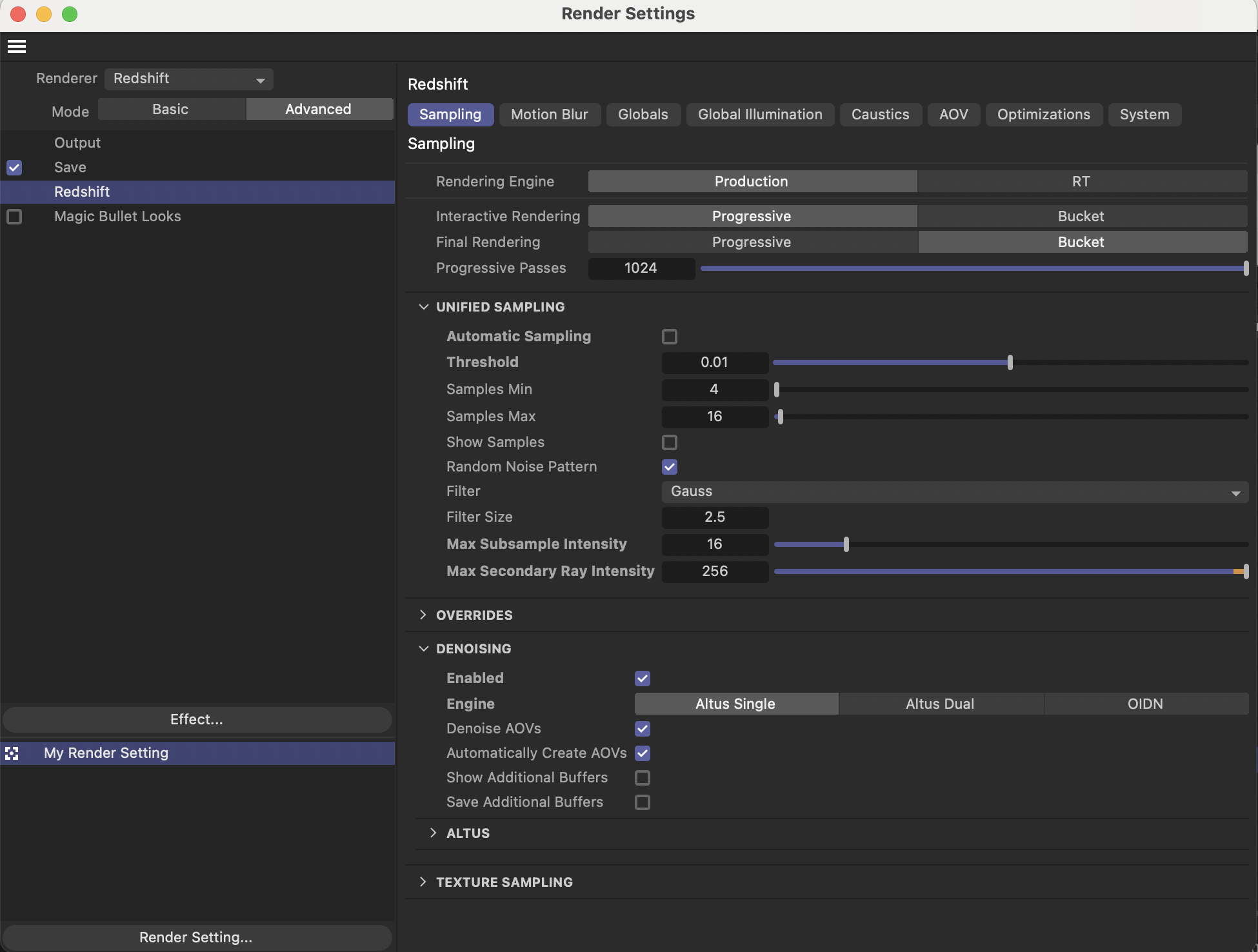Switch to the Sampling tab

[450, 115]
